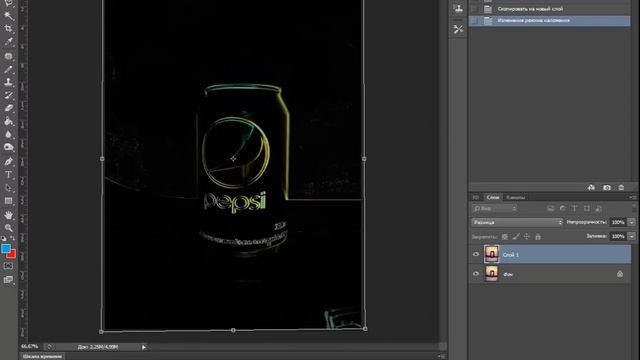Filter layers by type layers
640x360 pixels.
574,209
